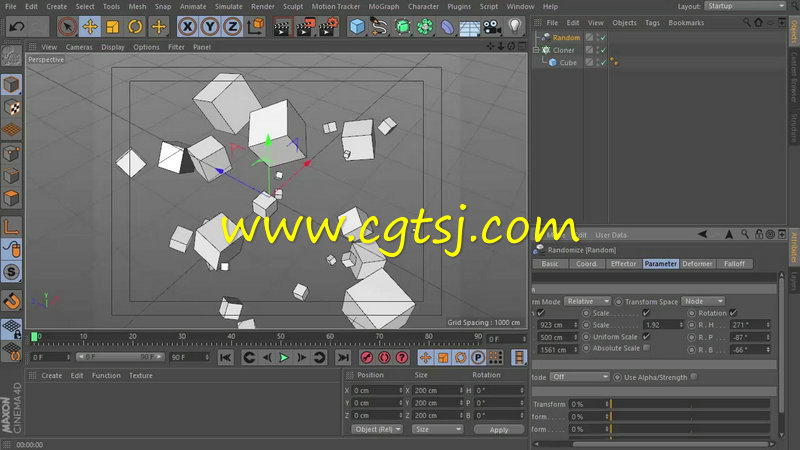The height and width of the screenshot is (450, 800).
Task: Click Apply coordinates button
Action: pos(498,430)
